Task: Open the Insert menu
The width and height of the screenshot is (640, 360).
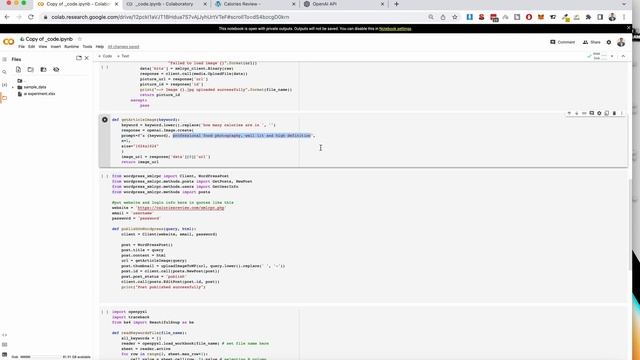Action: pos(56,47)
